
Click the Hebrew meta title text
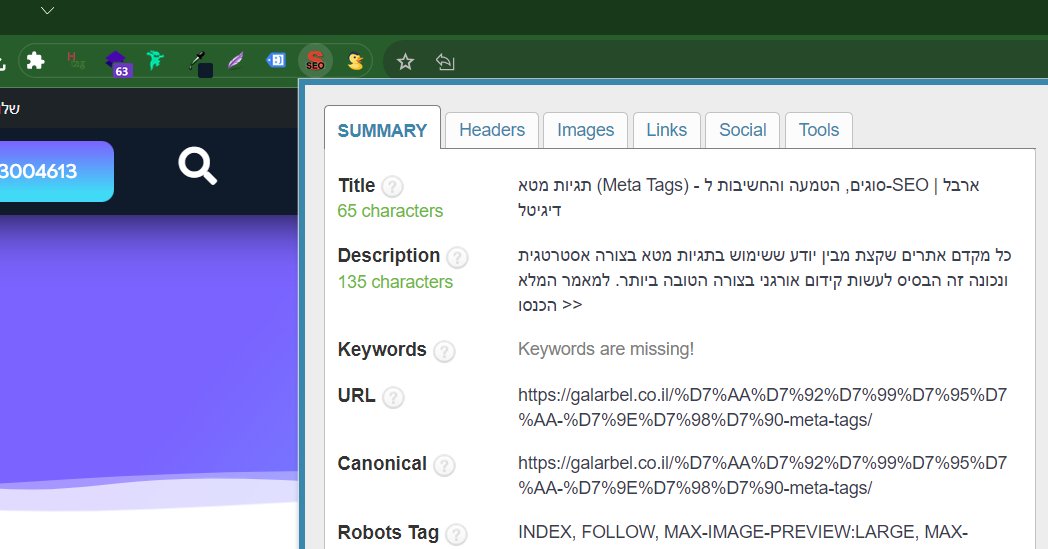(749, 197)
